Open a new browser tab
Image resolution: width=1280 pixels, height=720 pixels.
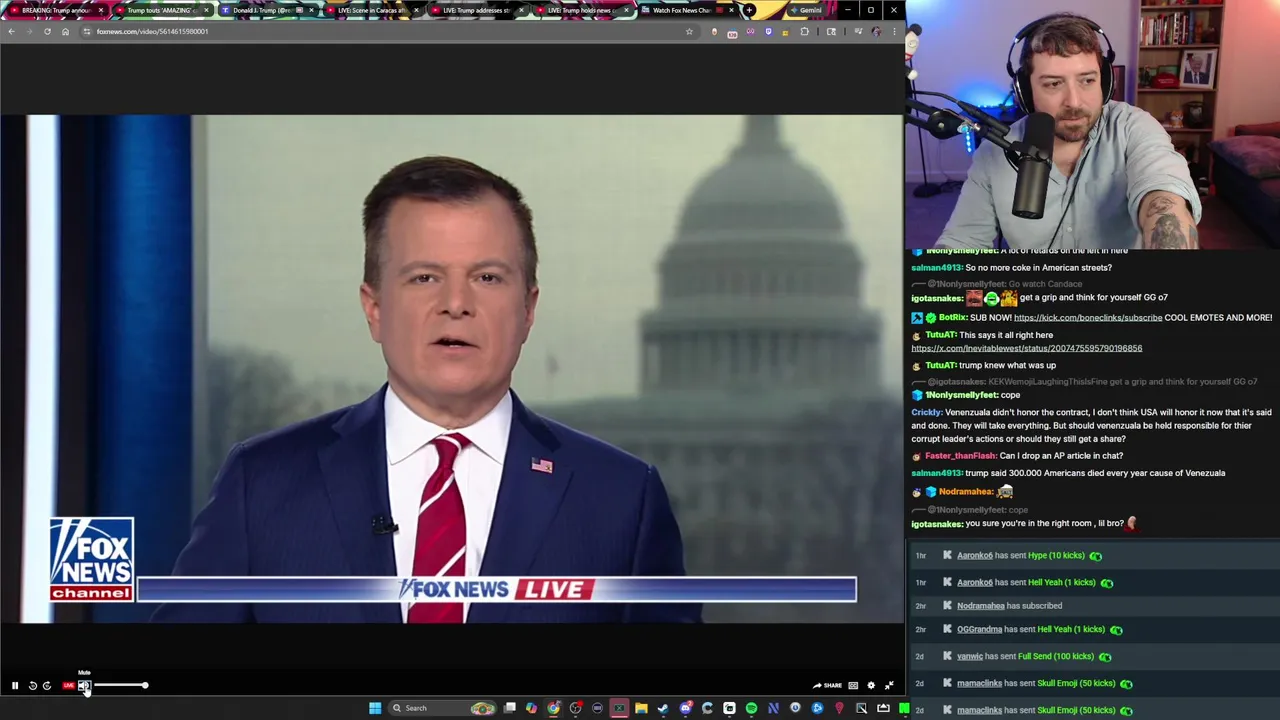[x=749, y=10]
